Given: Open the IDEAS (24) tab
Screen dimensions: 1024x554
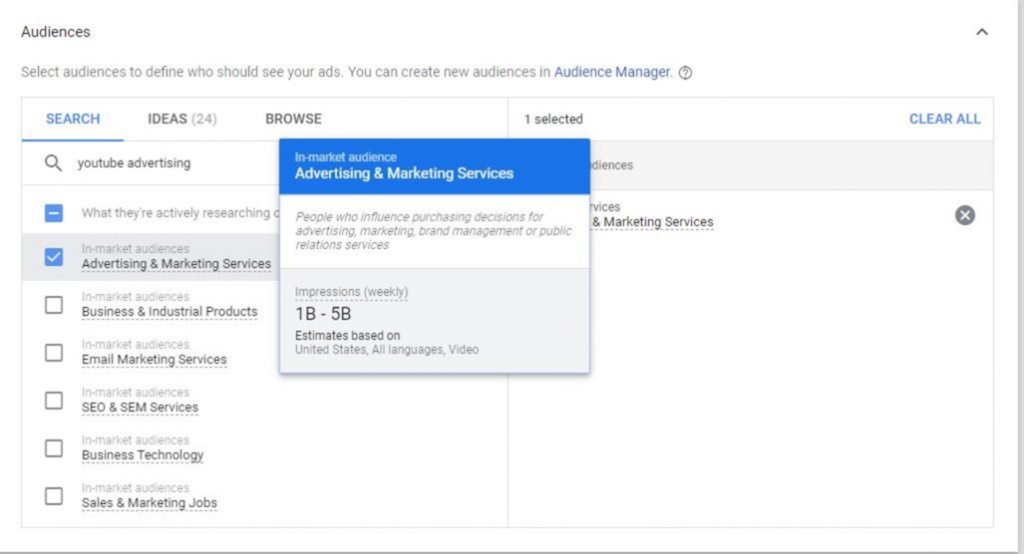Looking at the screenshot, I should (182, 119).
